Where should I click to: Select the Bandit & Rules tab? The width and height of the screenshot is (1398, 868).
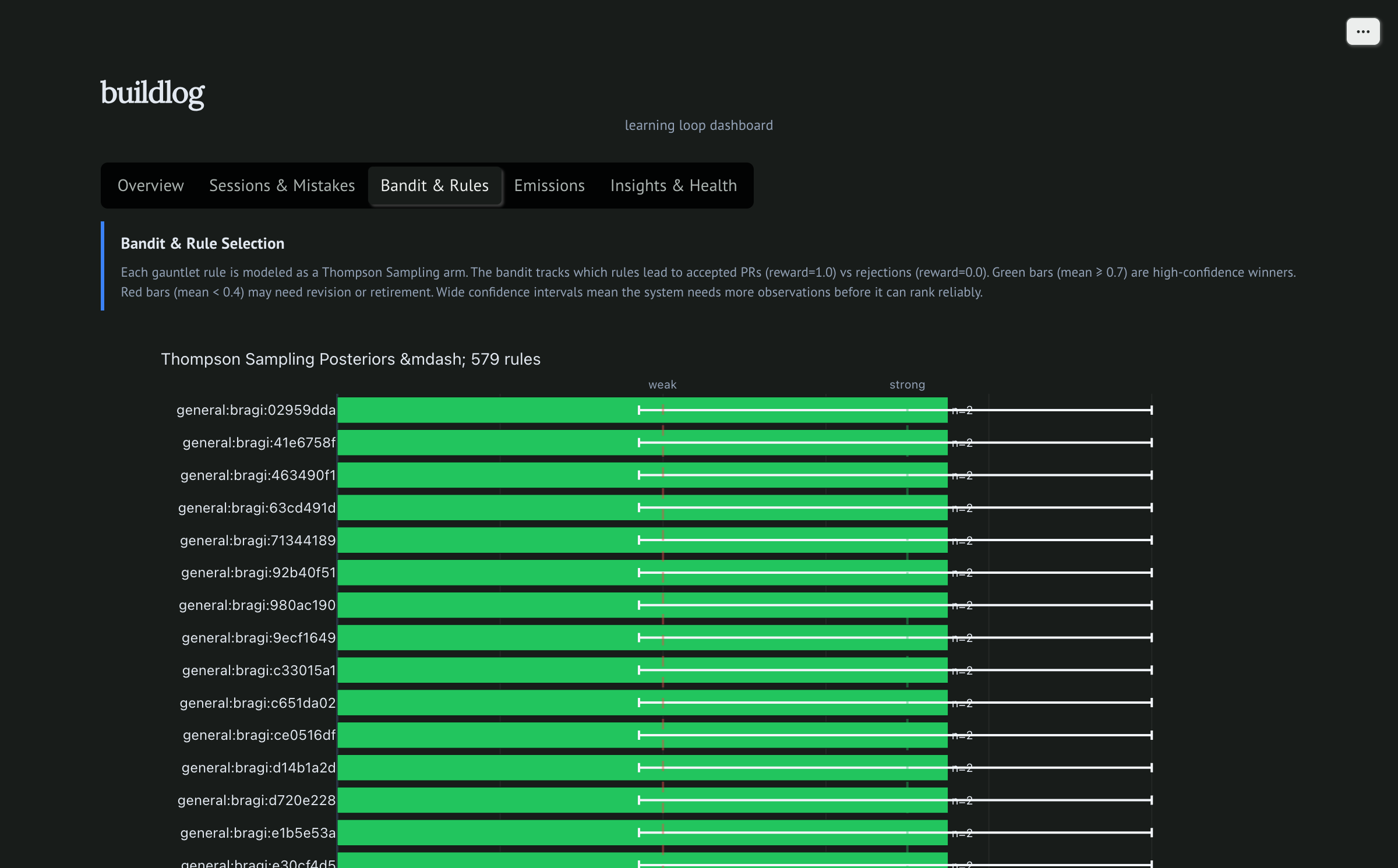[435, 185]
